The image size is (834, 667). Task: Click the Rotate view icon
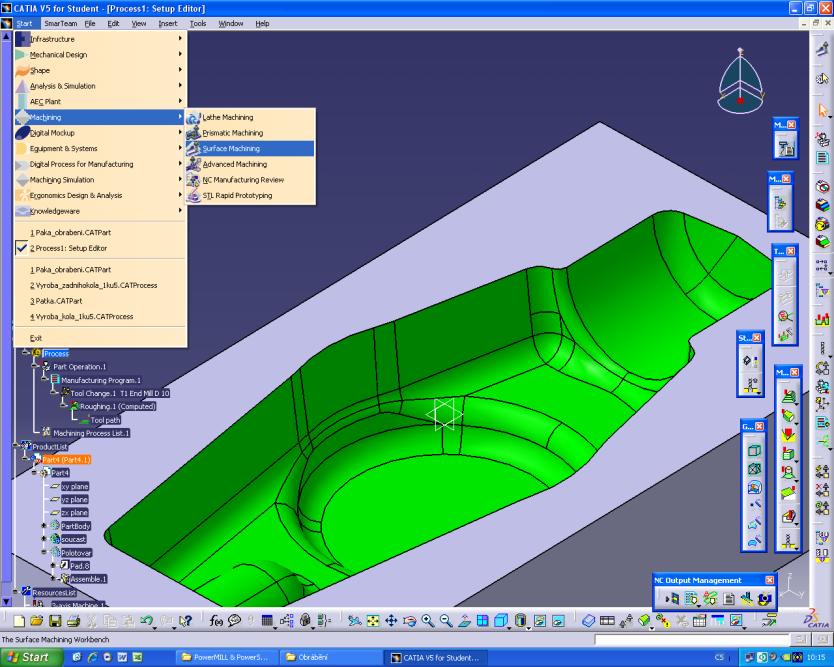click(x=409, y=621)
